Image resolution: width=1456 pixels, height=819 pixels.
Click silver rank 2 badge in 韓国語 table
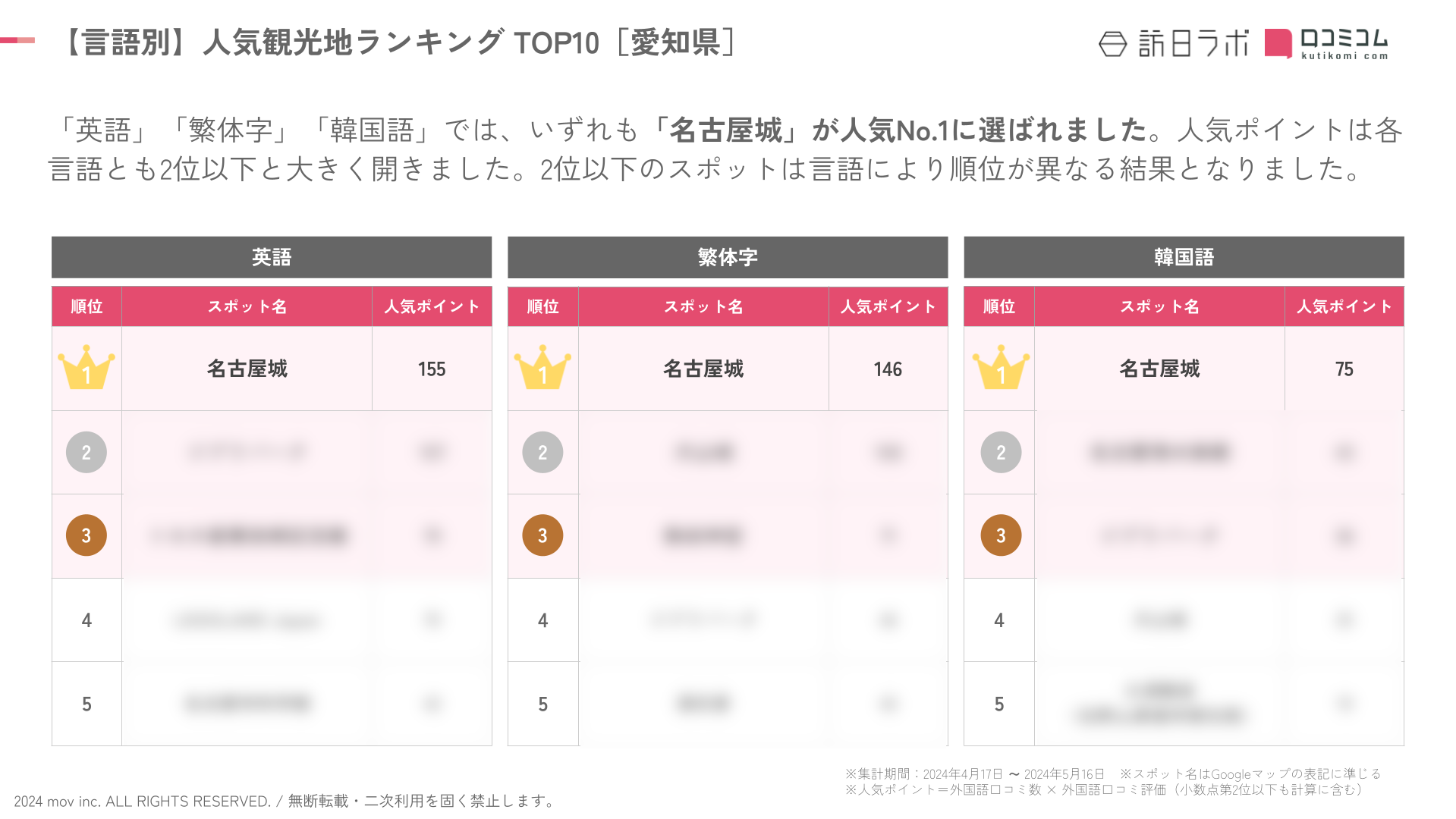(1001, 453)
